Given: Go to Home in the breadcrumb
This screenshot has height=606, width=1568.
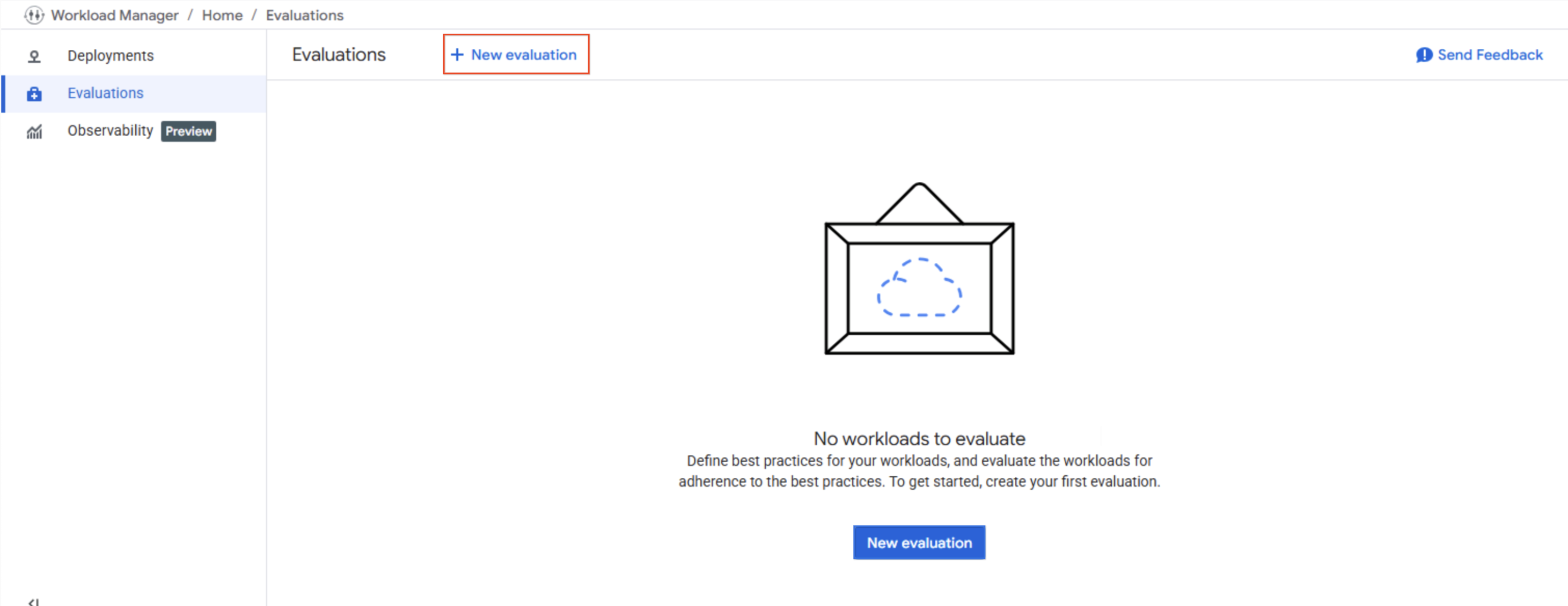Looking at the screenshot, I should (222, 15).
